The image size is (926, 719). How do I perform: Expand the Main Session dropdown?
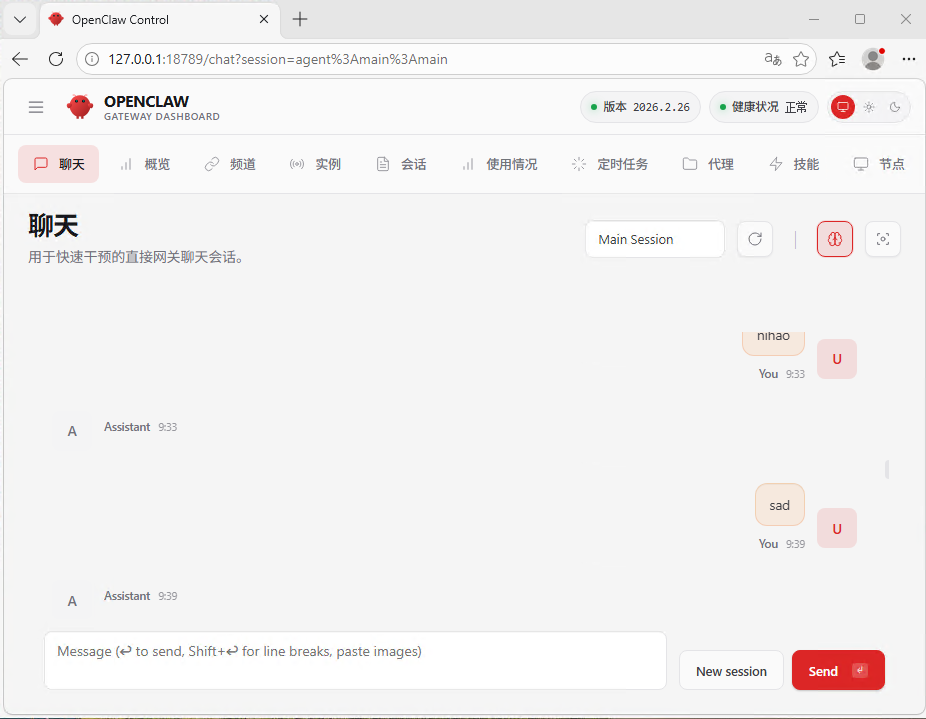coord(654,239)
